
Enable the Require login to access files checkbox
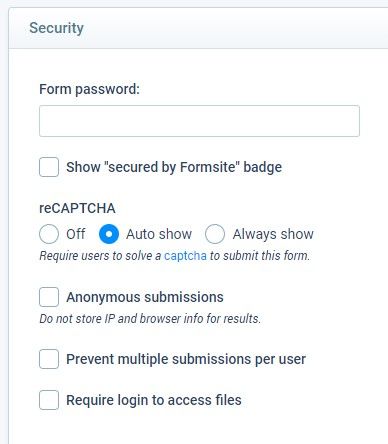[x=49, y=400]
